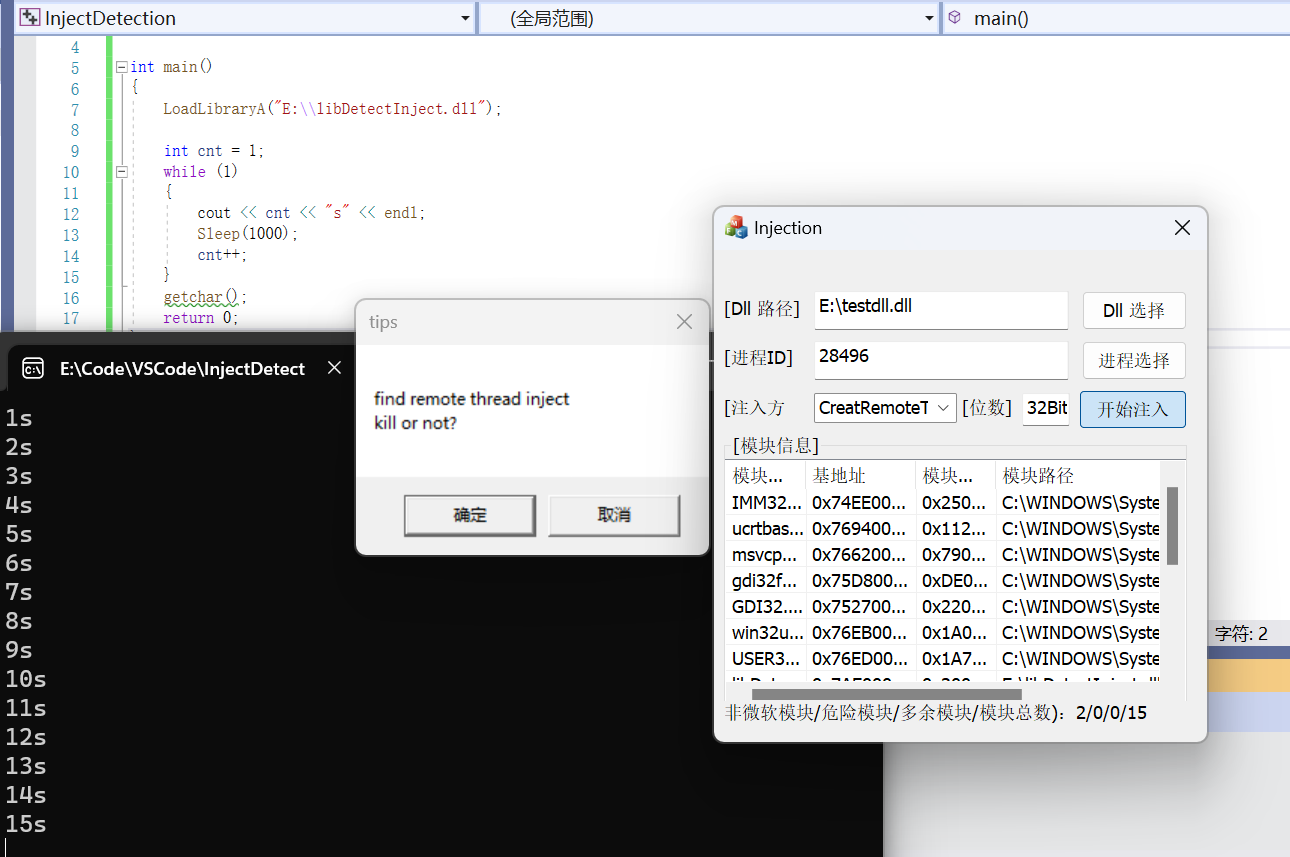Collapse the while (1) code block

[x=122, y=172]
